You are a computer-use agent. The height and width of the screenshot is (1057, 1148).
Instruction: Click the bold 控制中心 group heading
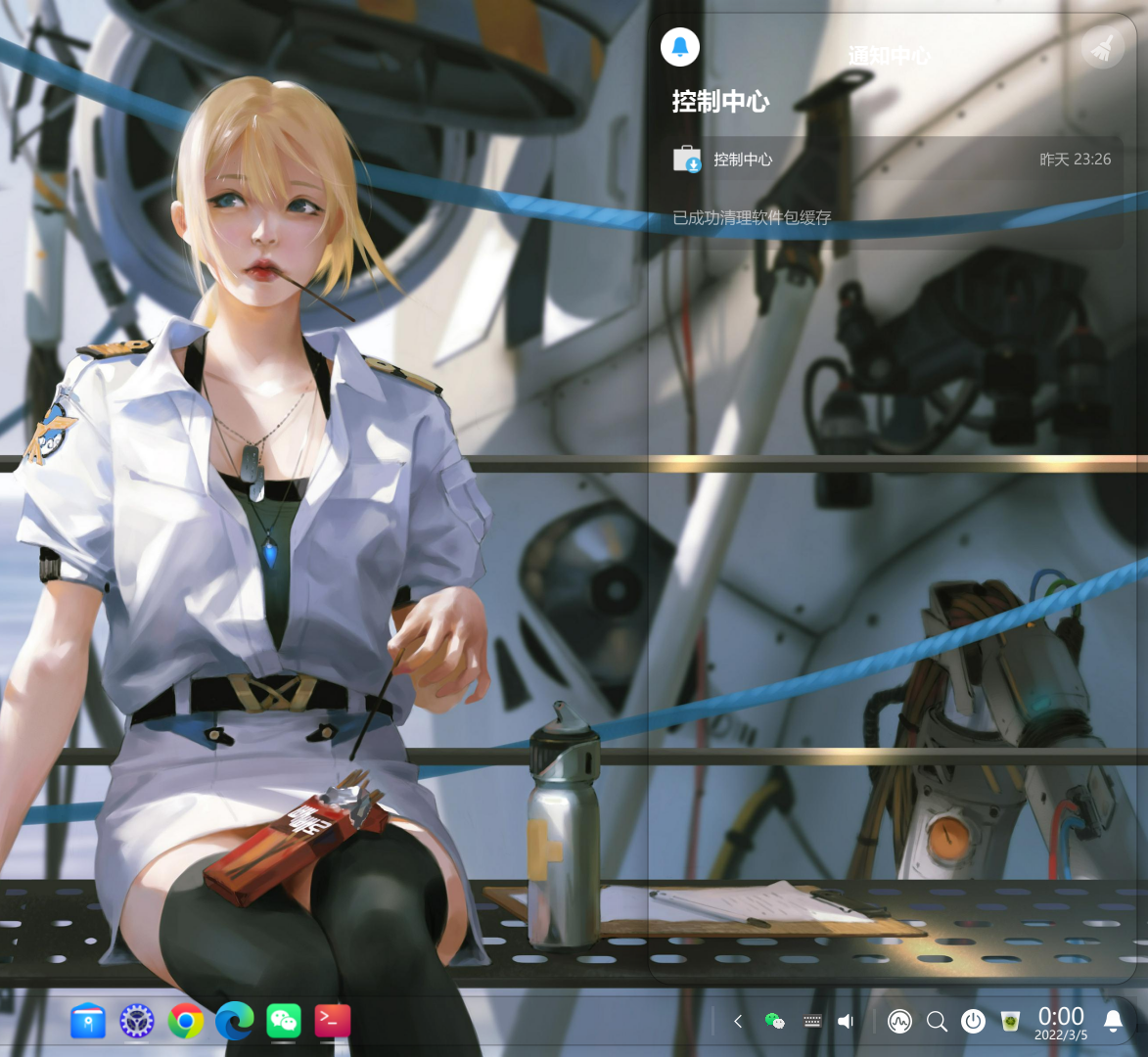click(x=720, y=101)
